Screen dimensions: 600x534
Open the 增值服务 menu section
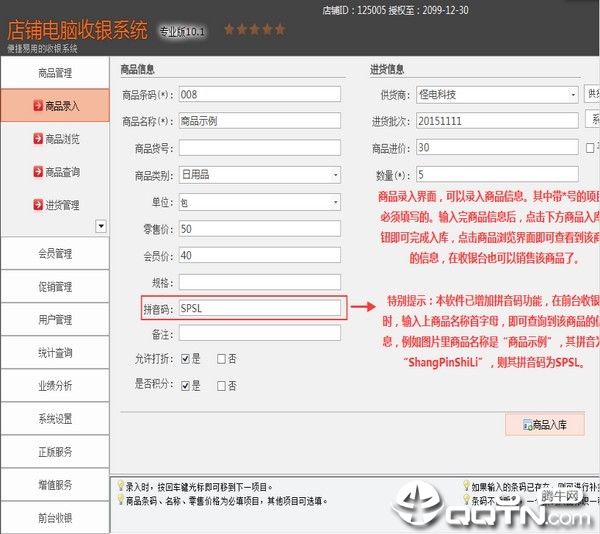tap(55, 485)
